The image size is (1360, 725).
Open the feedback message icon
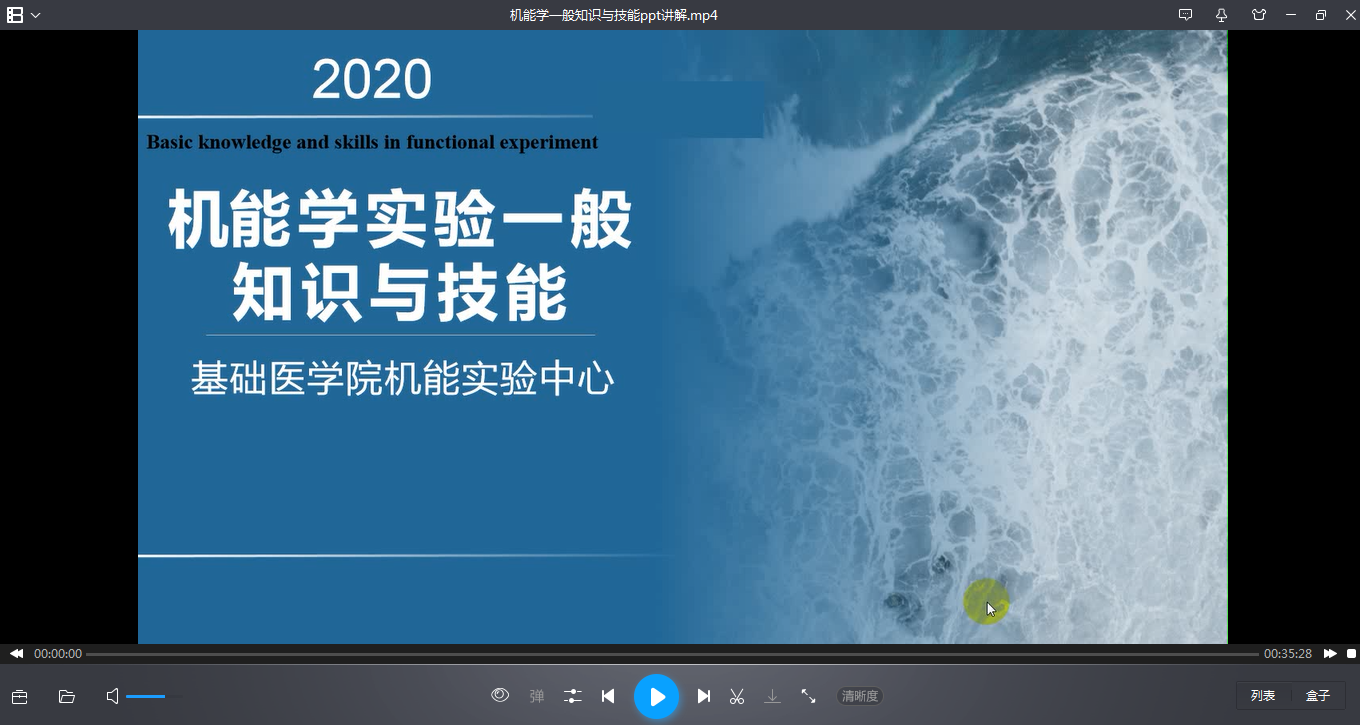click(1185, 15)
